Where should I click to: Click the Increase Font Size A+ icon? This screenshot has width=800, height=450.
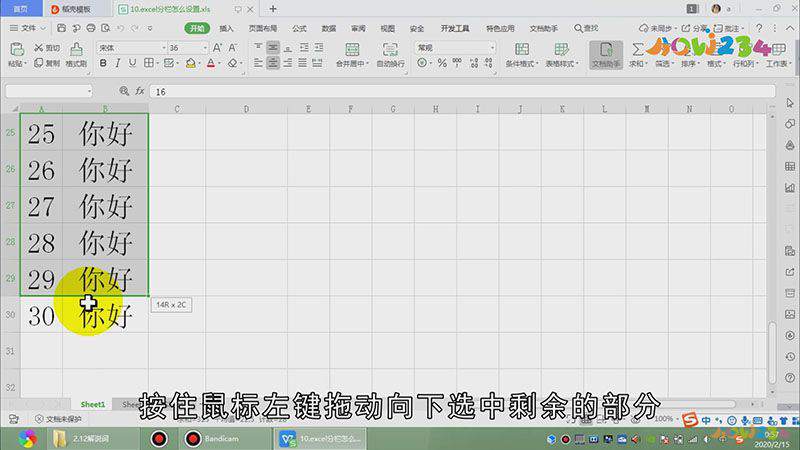[x=217, y=47]
